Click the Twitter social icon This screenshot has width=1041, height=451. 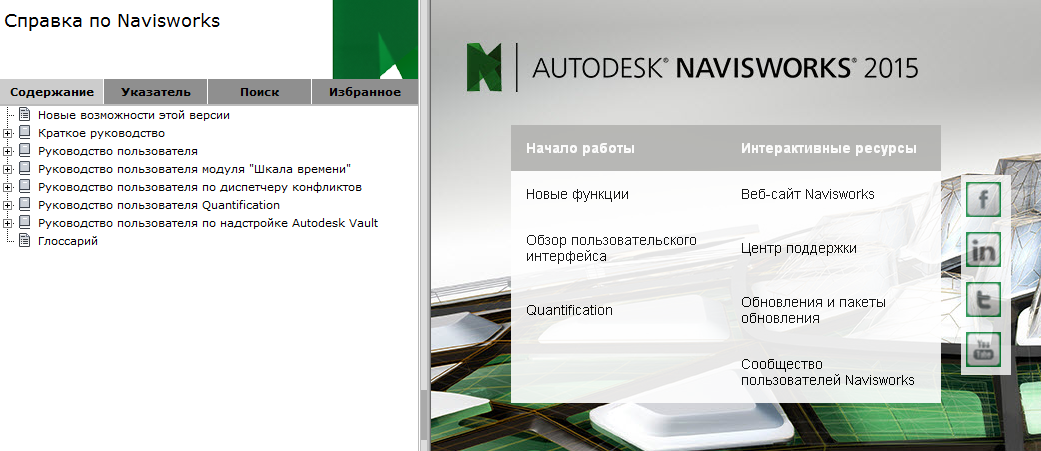click(x=983, y=300)
